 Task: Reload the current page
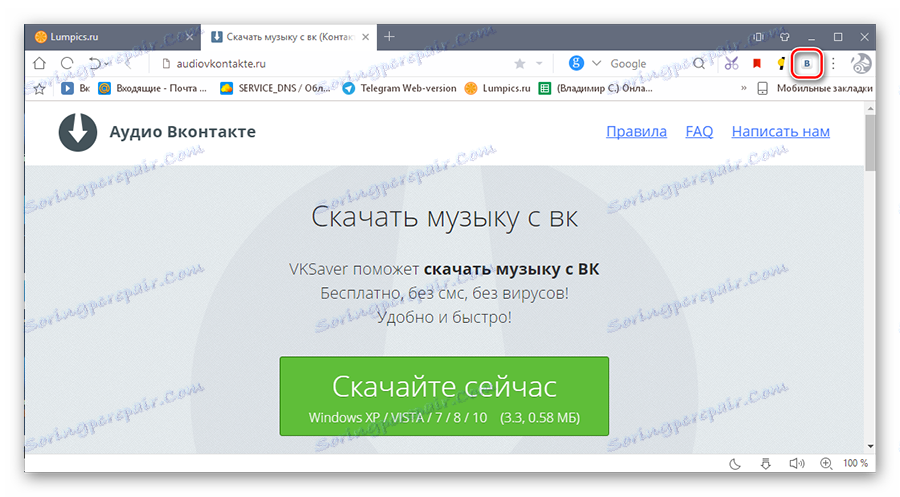[67, 63]
